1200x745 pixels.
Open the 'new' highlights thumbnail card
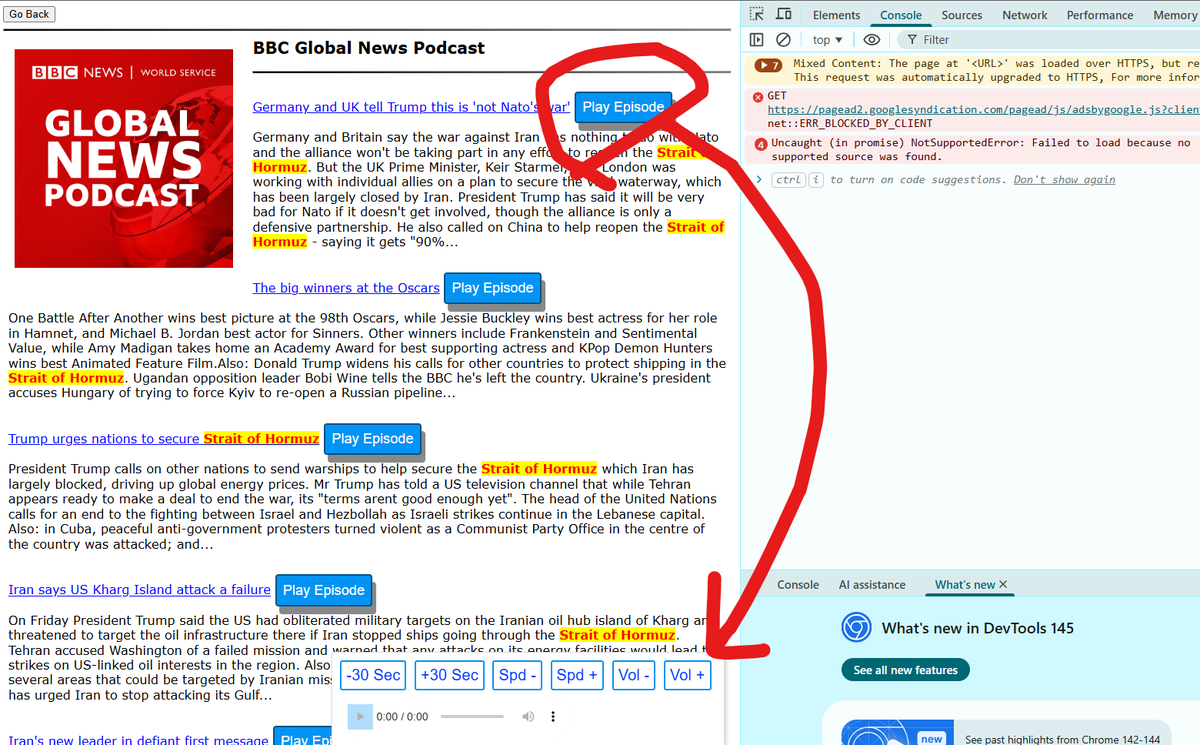[895, 732]
